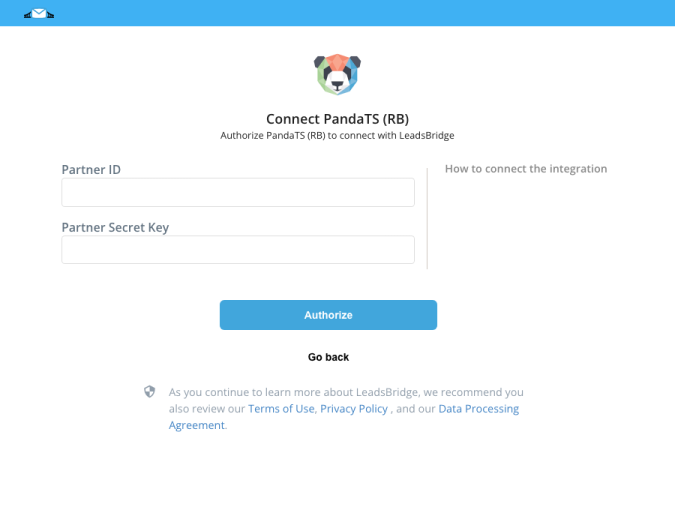Click the Partner ID field label
The height and width of the screenshot is (525, 675).
(91, 170)
